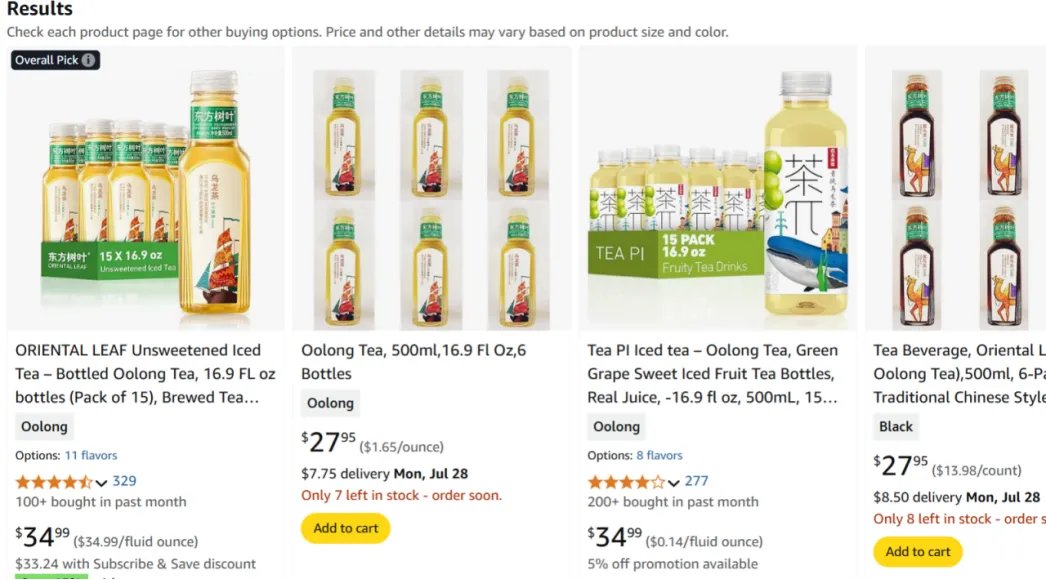The width and height of the screenshot is (1046, 580).
Task: Open the 277 ratings count link
Action: [x=696, y=481]
